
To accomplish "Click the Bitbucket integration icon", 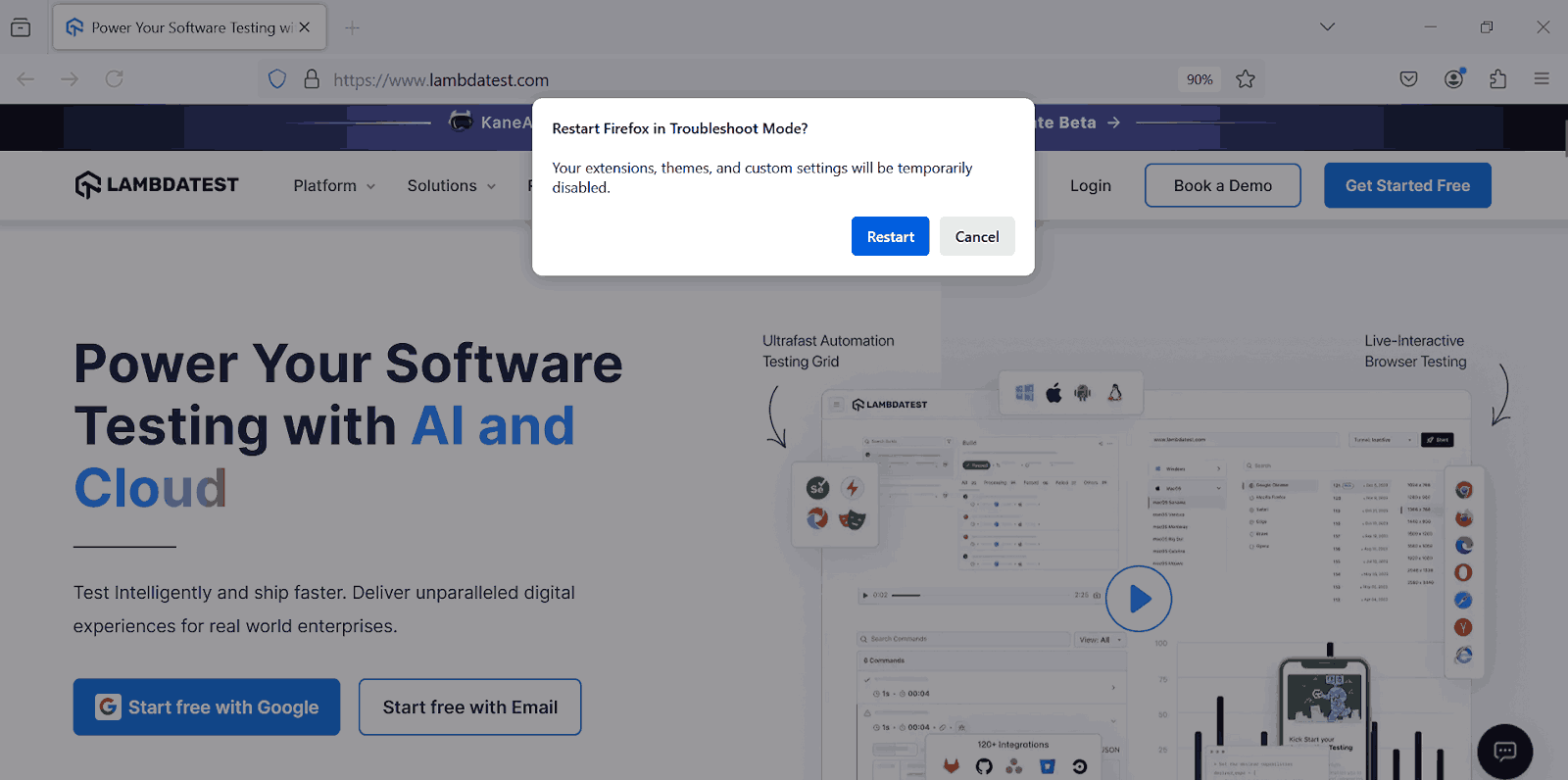I will (1047, 766).
